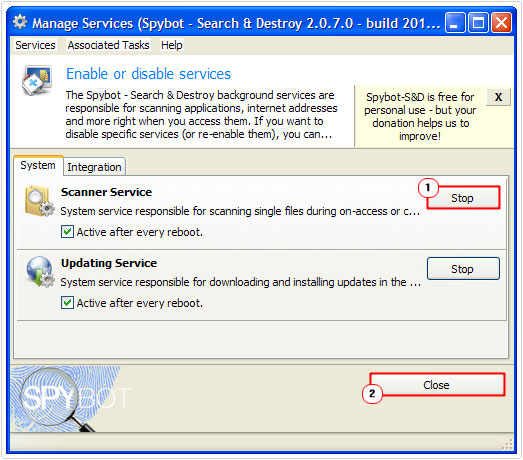Maximize the Manage Services window
This screenshot has height=460, width=523.
point(478,23)
